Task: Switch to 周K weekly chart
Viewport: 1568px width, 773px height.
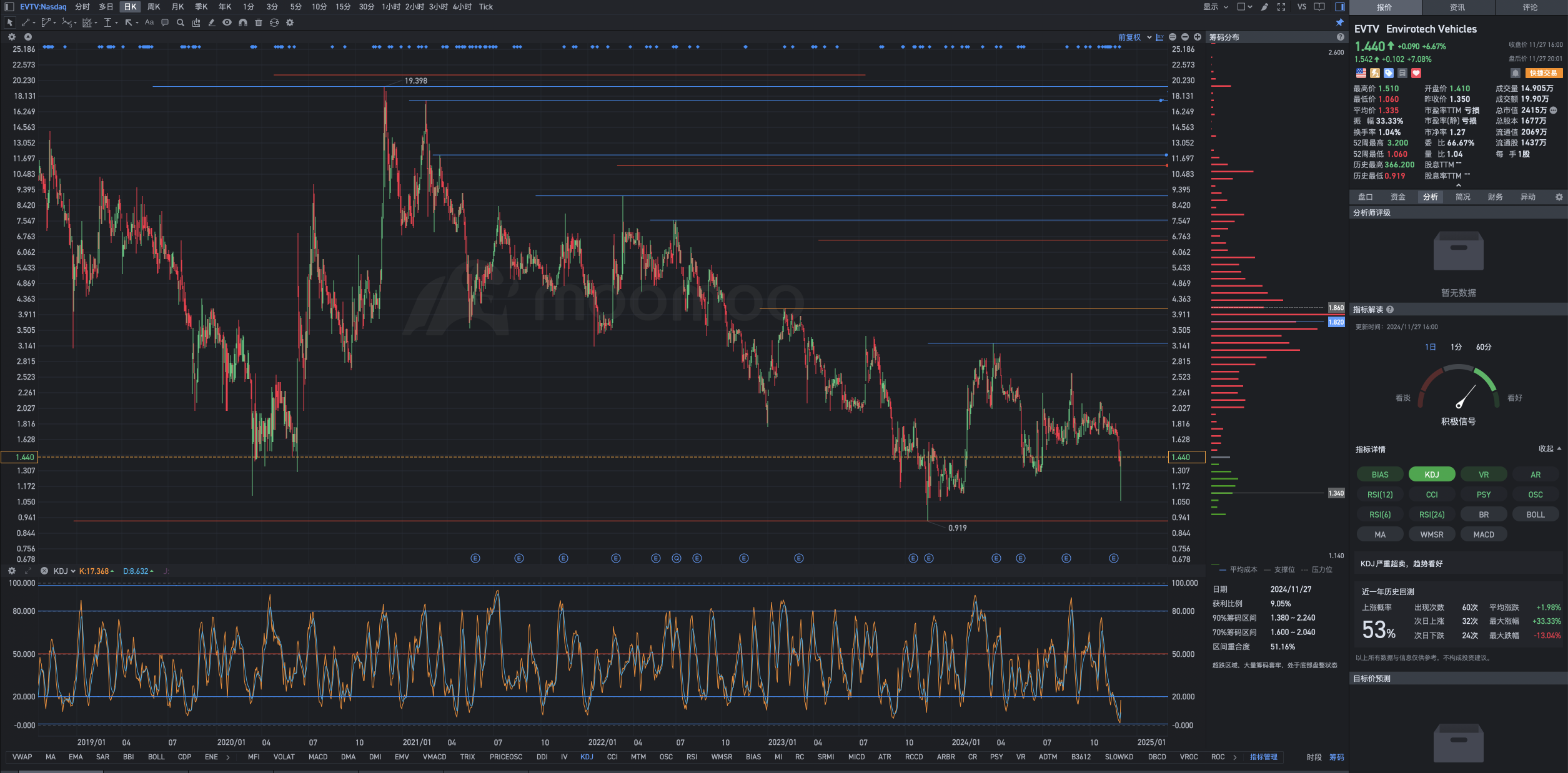Action: coord(154,7)
